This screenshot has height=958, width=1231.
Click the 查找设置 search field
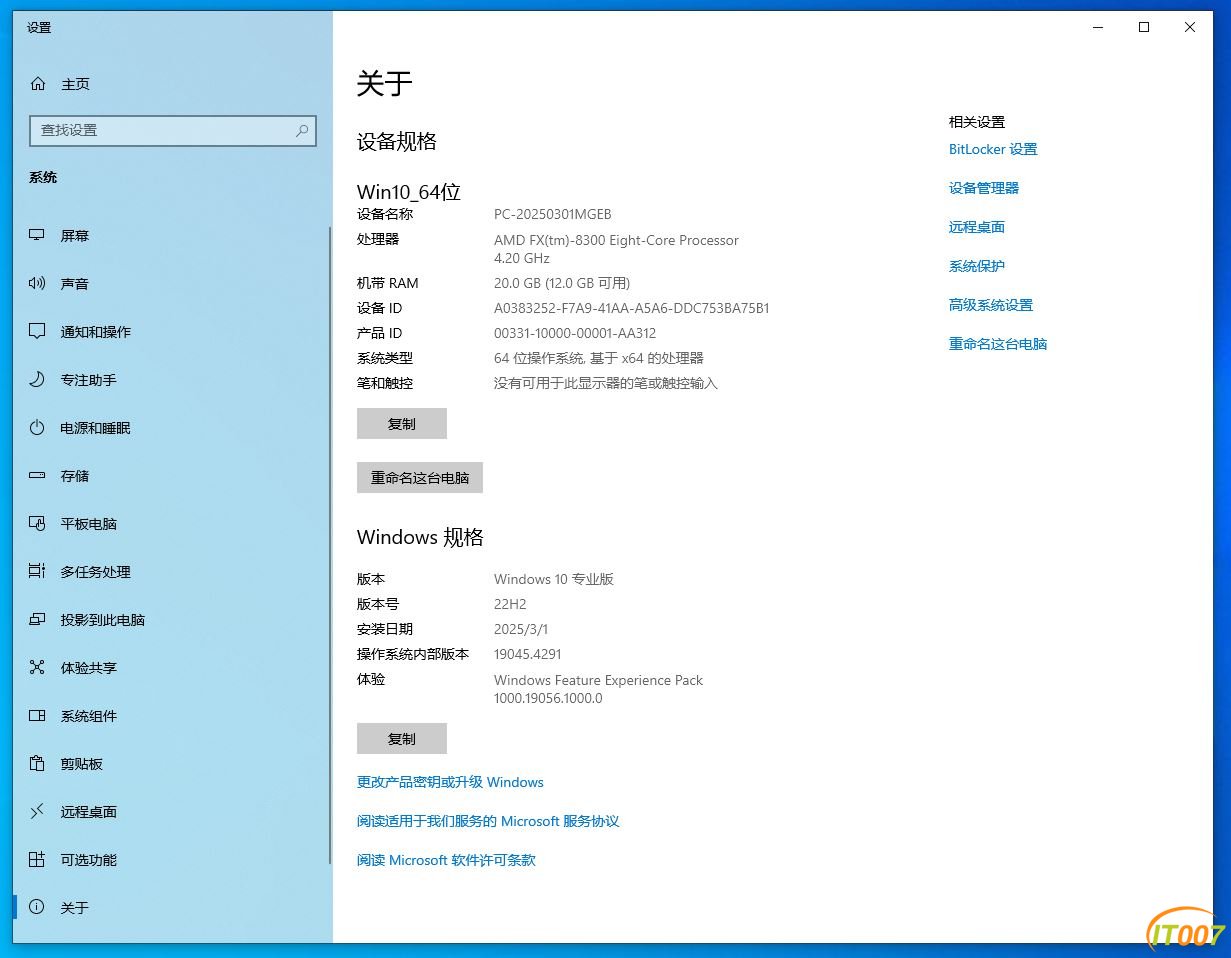[172, 131]
